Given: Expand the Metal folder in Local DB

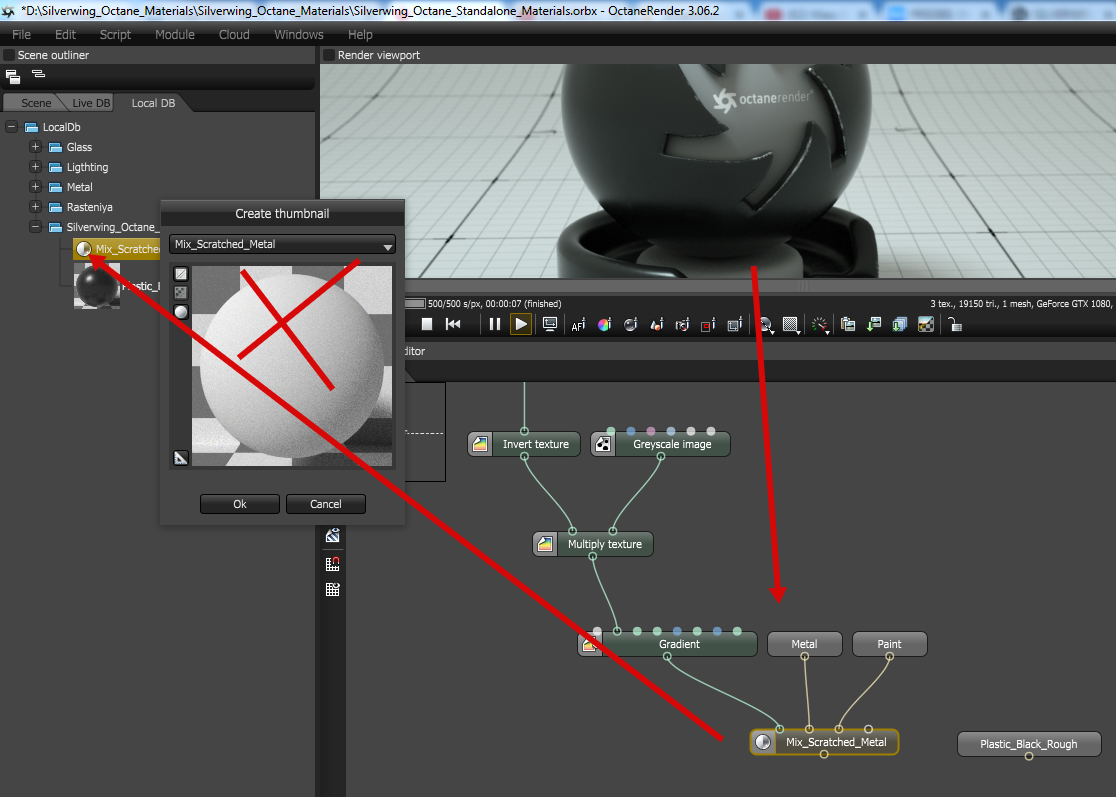Looking at the screenshot, I should (x=35, y=186).
